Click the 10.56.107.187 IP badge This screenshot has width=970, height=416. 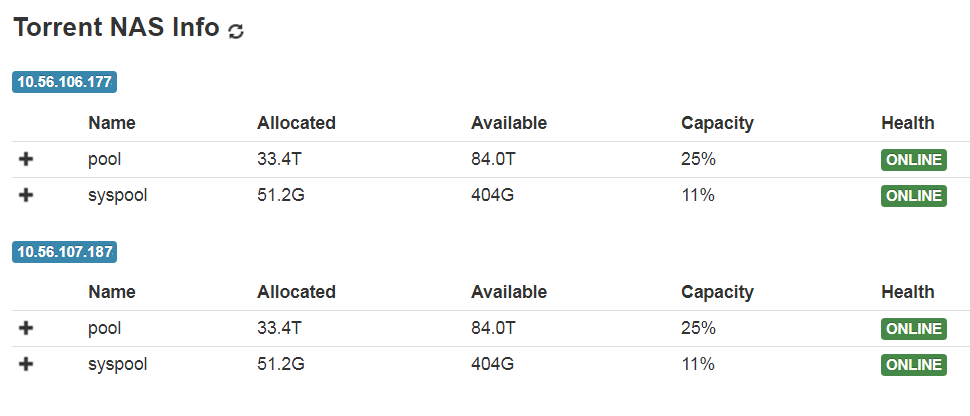[65, 252]
